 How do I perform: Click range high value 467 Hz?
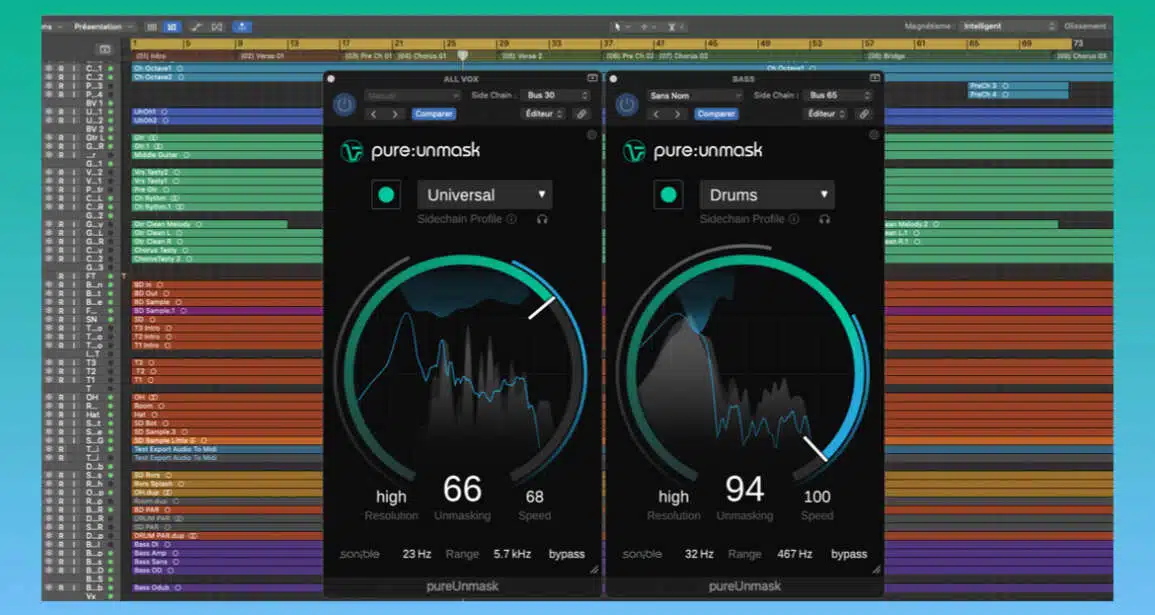tap(795, 555)
